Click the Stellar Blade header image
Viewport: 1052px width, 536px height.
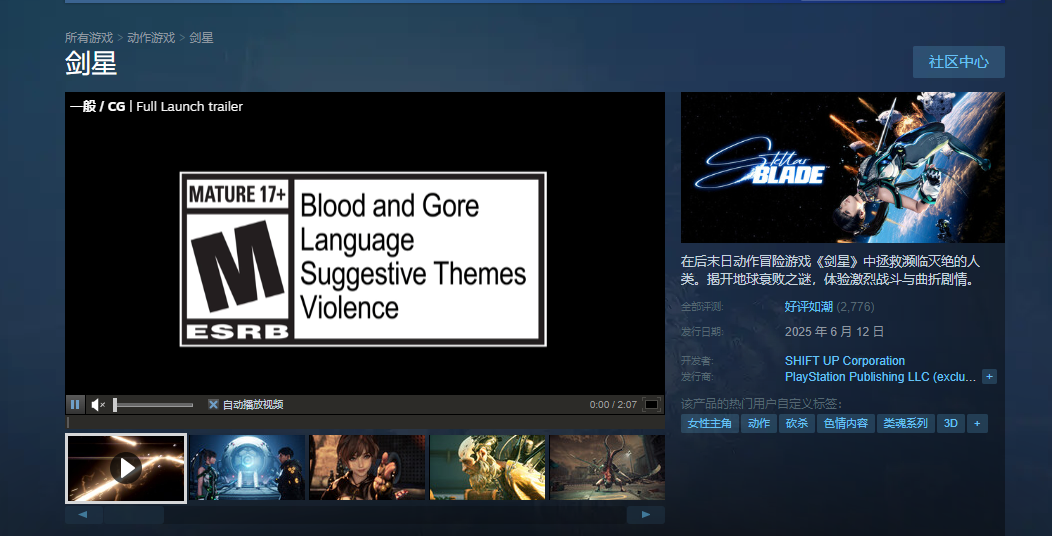[x=843, y=167]
